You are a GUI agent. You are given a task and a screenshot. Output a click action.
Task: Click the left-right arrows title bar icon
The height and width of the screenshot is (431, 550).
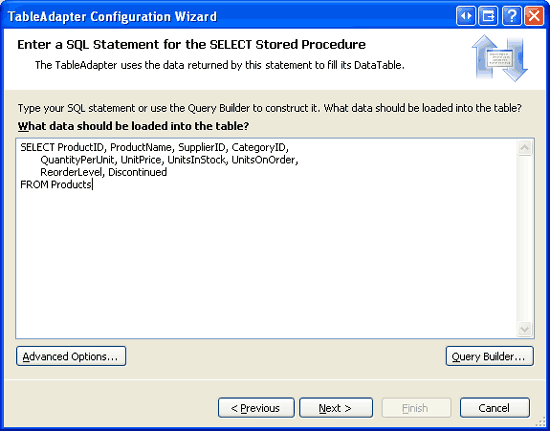[466, 16]
